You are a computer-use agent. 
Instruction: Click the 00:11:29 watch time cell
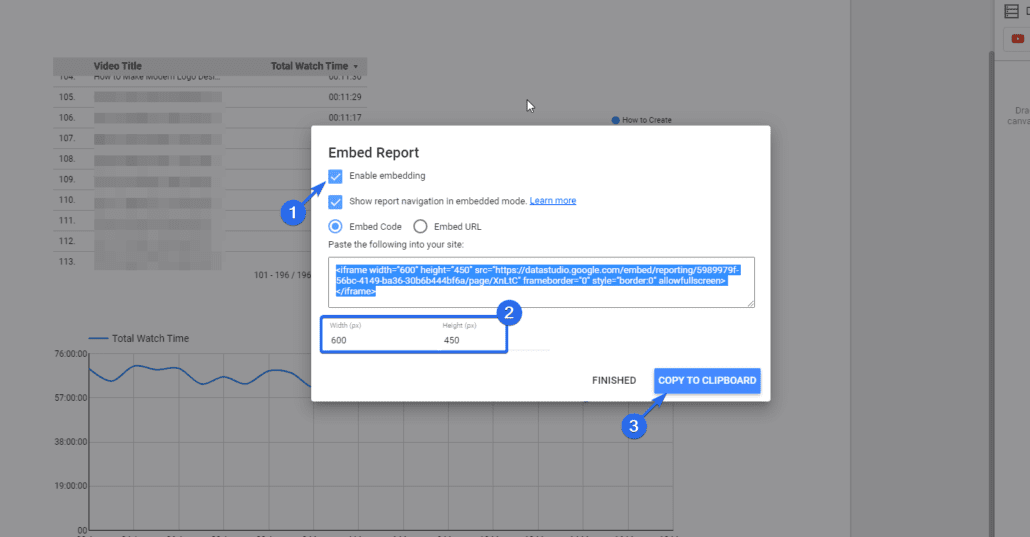coord(345,97)
